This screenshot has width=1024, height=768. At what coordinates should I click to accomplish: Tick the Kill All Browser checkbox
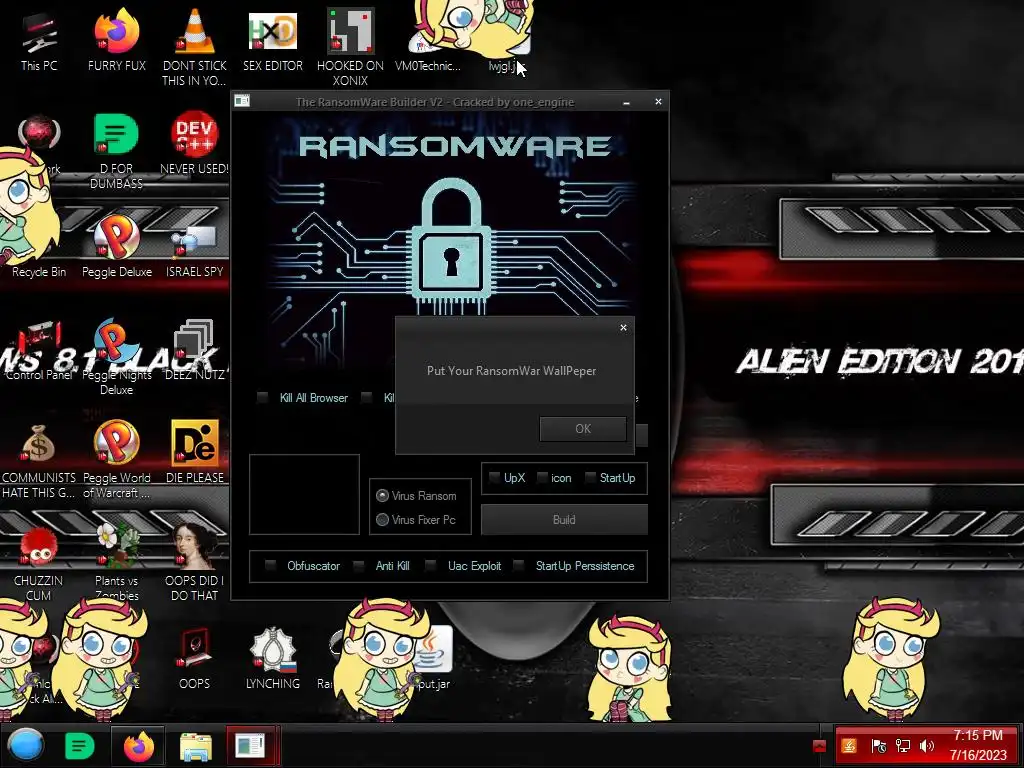[263, 398]
